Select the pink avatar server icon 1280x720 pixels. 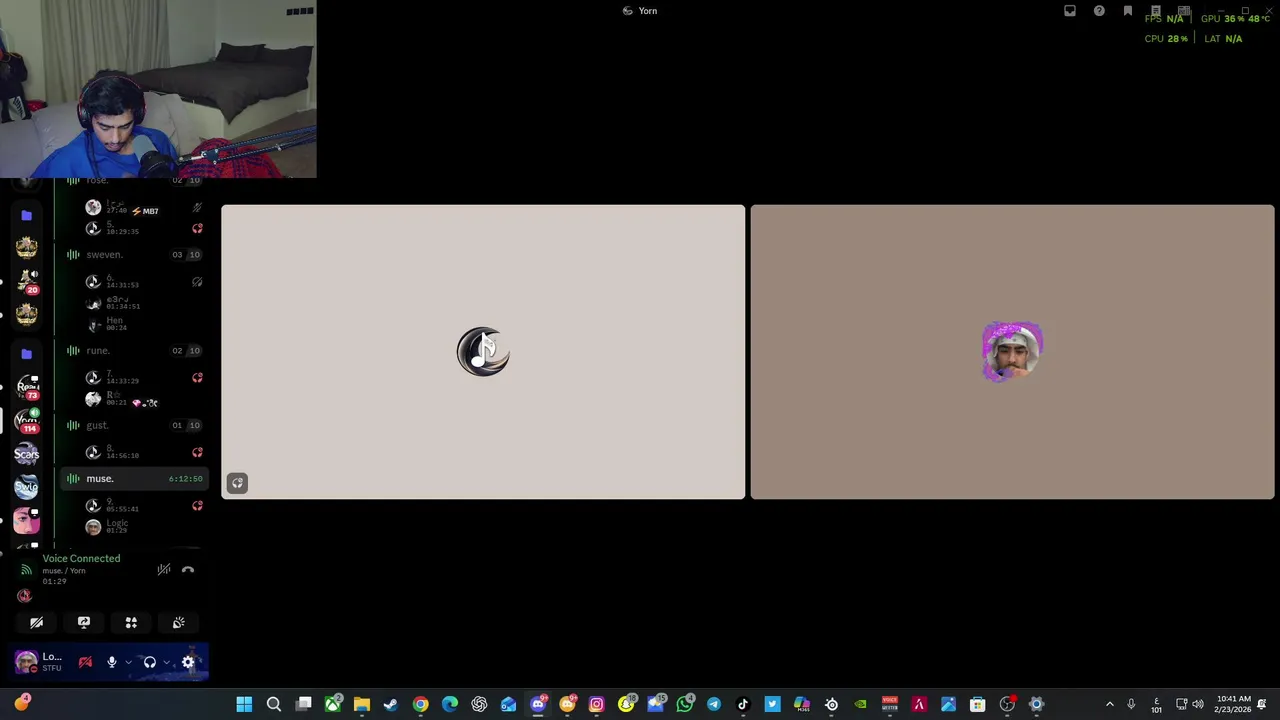coord(27,521)
